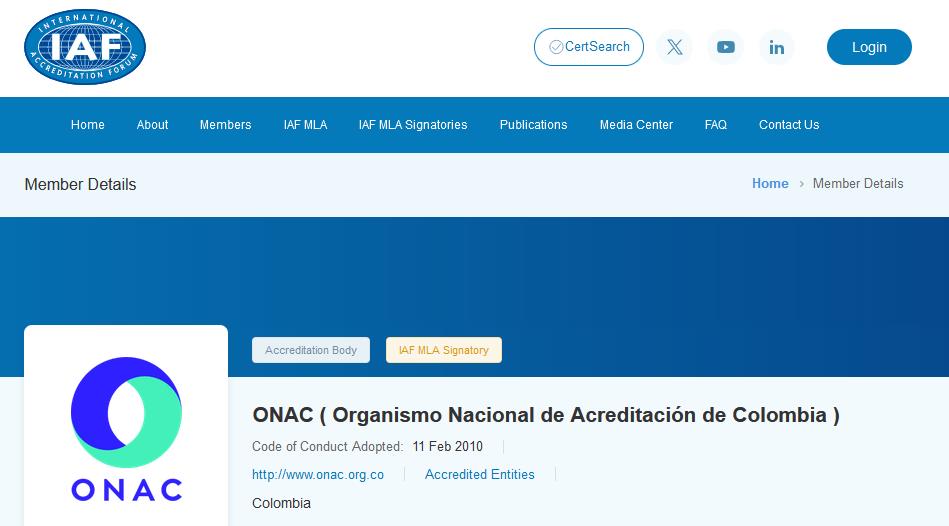Viewport: 949px width, 526px height.
Task: Click the IAF logo in header
Action: pos(85,47)
